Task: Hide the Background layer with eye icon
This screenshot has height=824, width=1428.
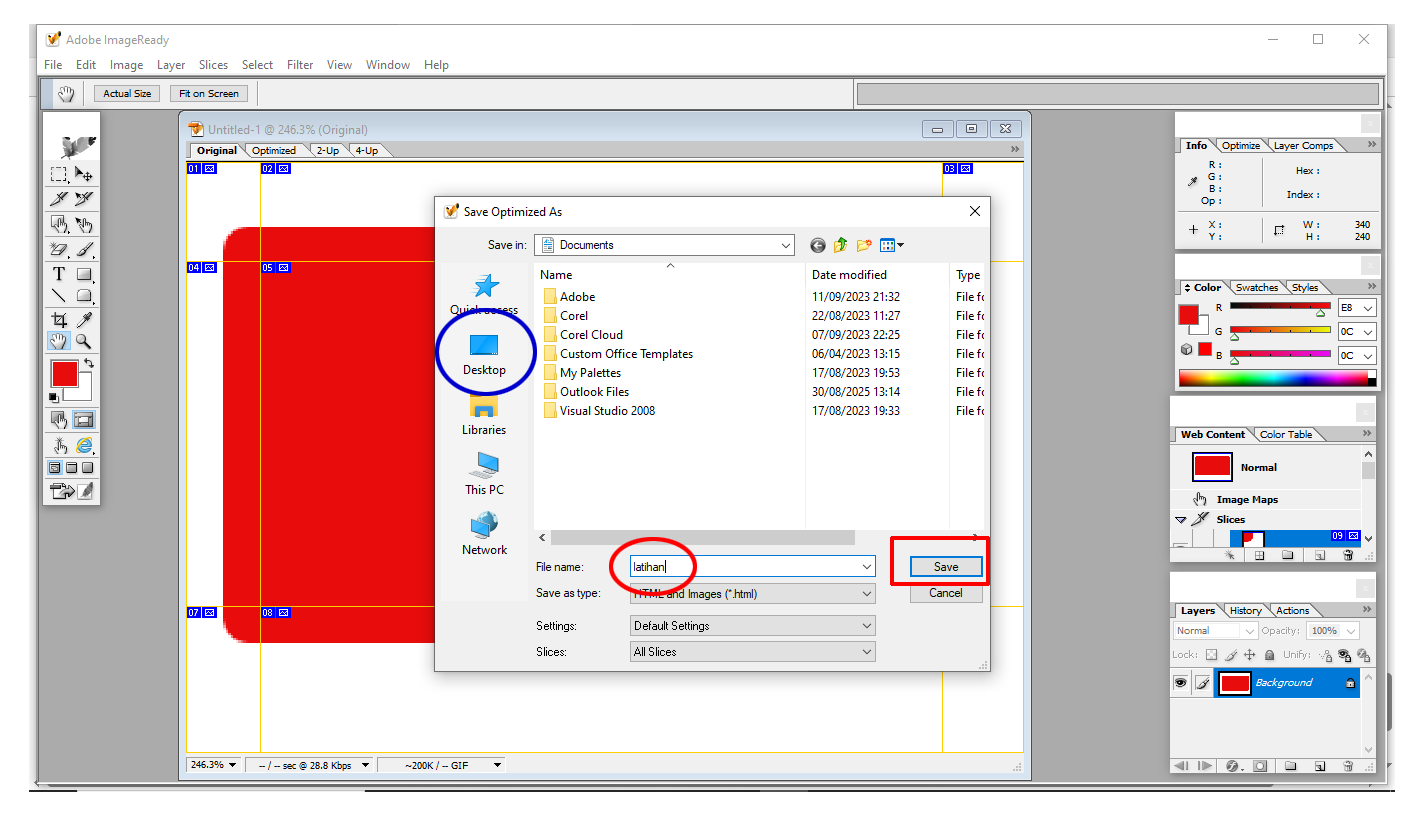Action: click(1180, 683)
